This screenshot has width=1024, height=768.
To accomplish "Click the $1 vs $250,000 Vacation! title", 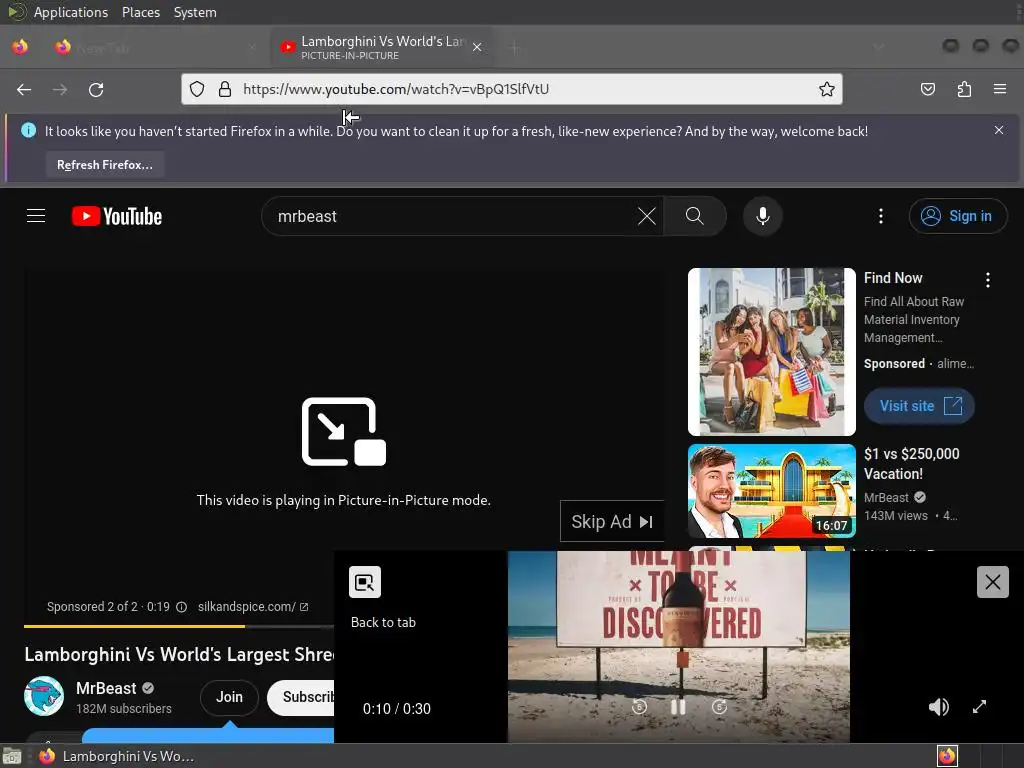I will pyautogui.click(x=911, y=464).
